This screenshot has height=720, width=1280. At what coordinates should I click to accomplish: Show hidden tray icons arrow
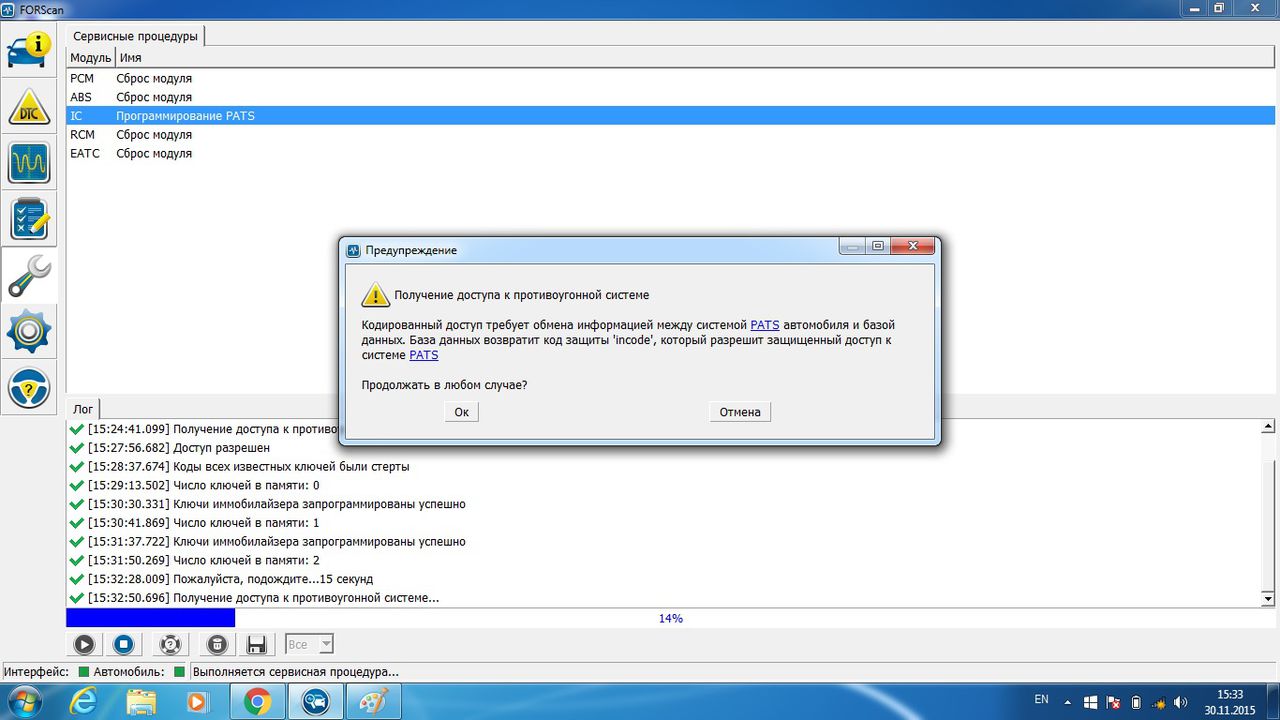[x=1070, y=702]
